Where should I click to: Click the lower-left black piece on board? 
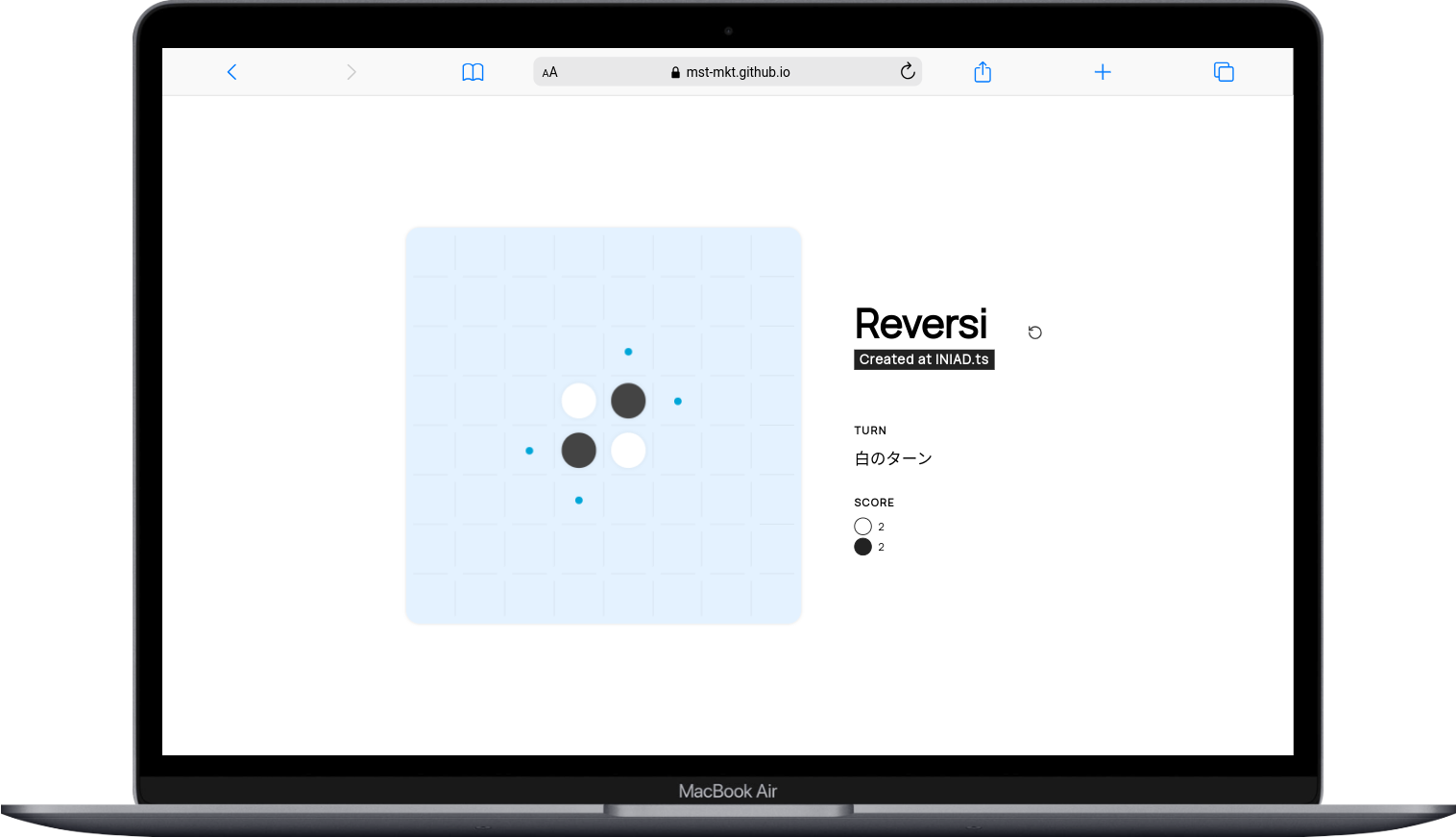click(x=579, y=450)
